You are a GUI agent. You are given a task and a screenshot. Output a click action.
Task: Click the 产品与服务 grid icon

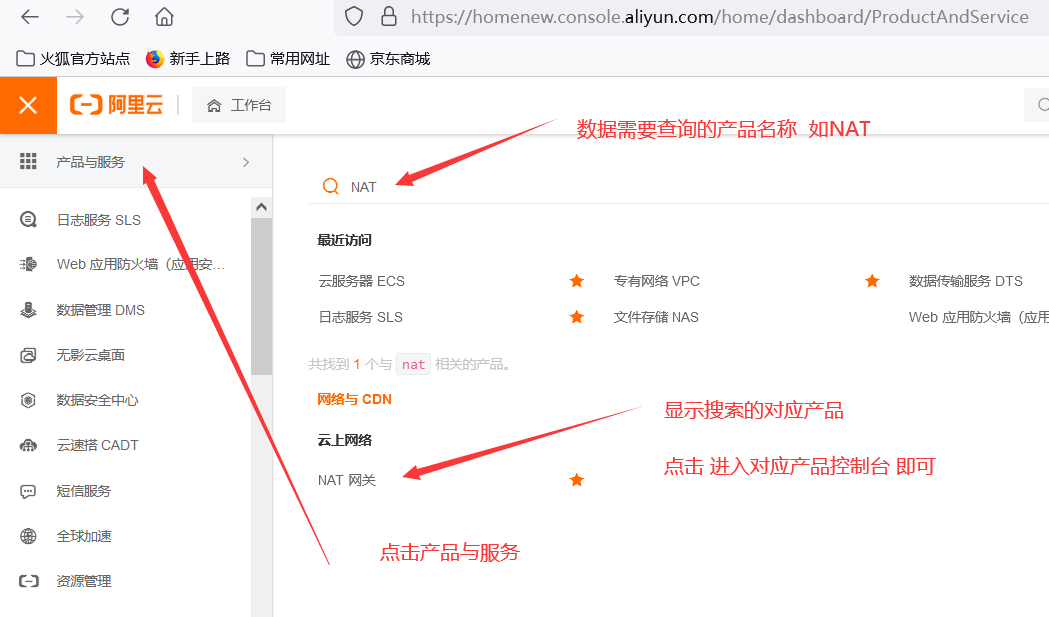click(x=28, y=161)
